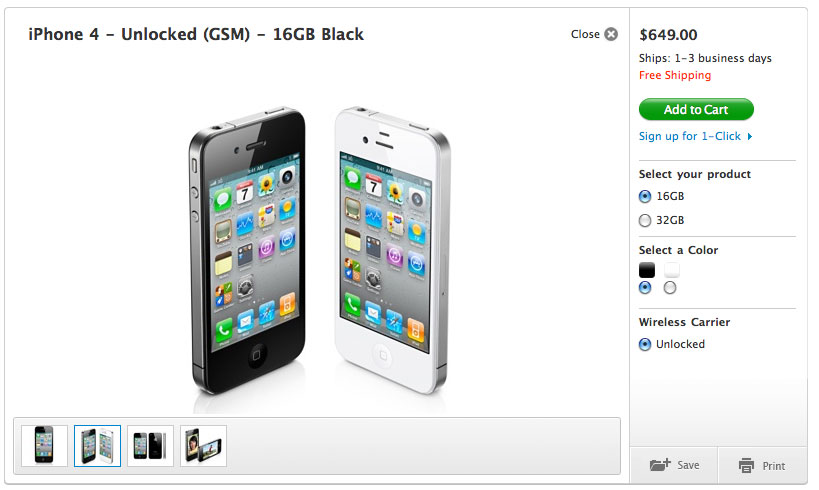Select the 16GB radio option
Screen dimensions: 819x490
coord(645,196)
